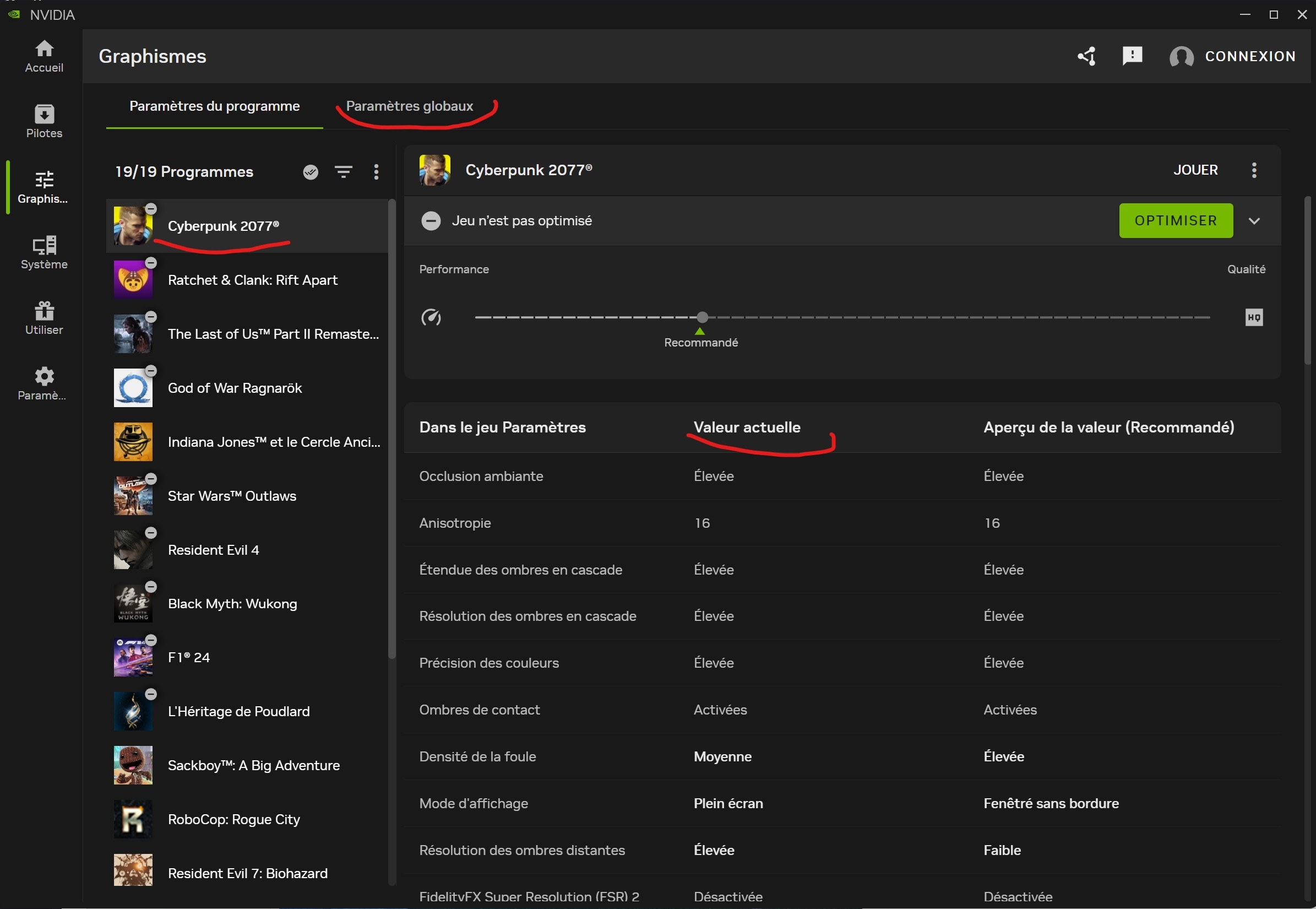The height and width of the screenshot is (909, 1316).
Task: Click the share icon in header
Action: point(1086,56)
